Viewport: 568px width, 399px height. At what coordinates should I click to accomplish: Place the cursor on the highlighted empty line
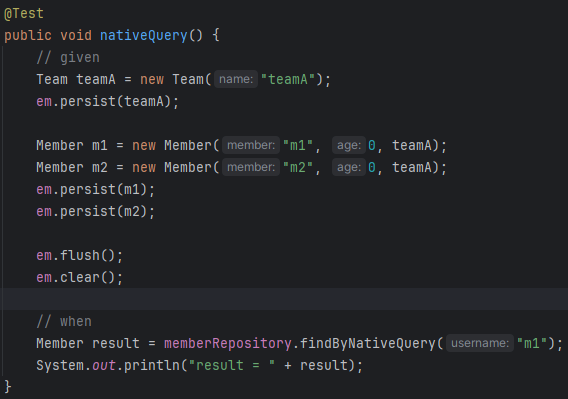(x=284, y=299)
